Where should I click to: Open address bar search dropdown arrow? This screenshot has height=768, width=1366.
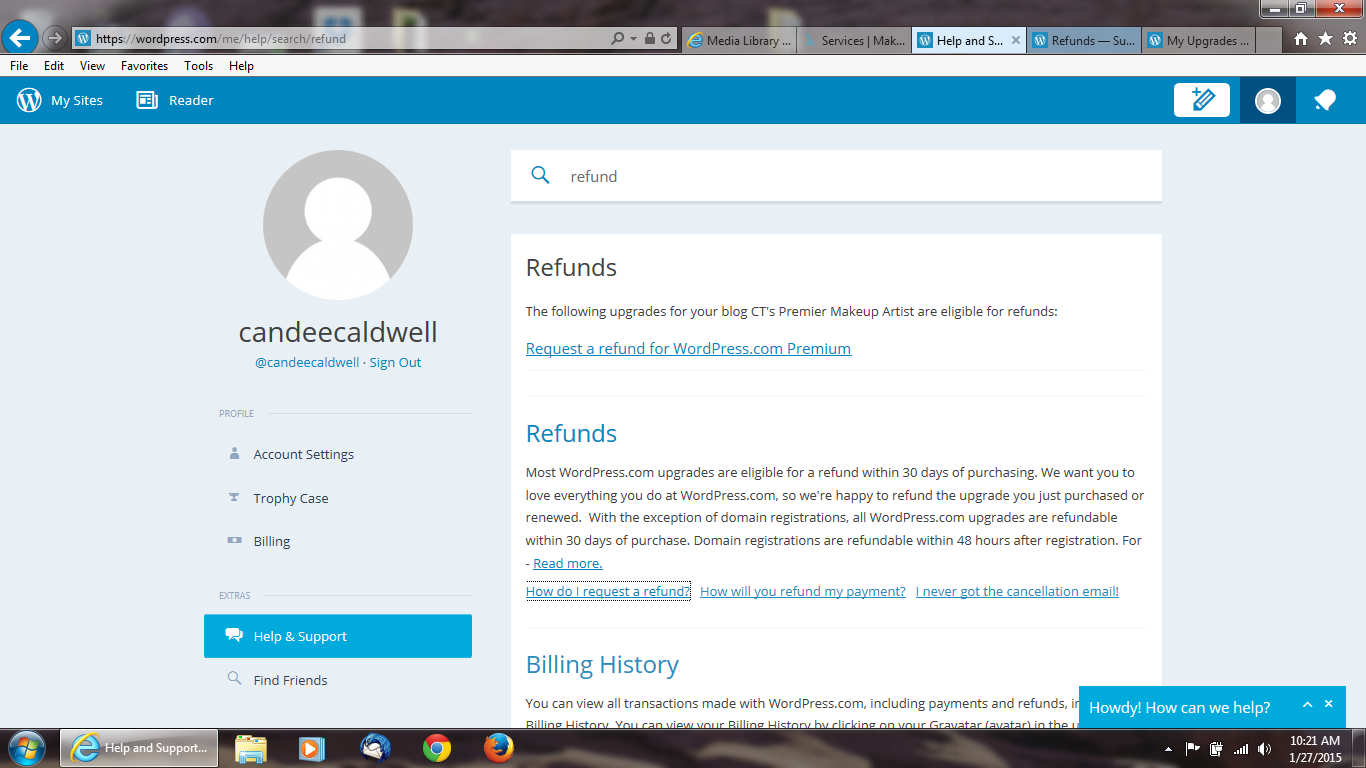[x=633, y=39]
